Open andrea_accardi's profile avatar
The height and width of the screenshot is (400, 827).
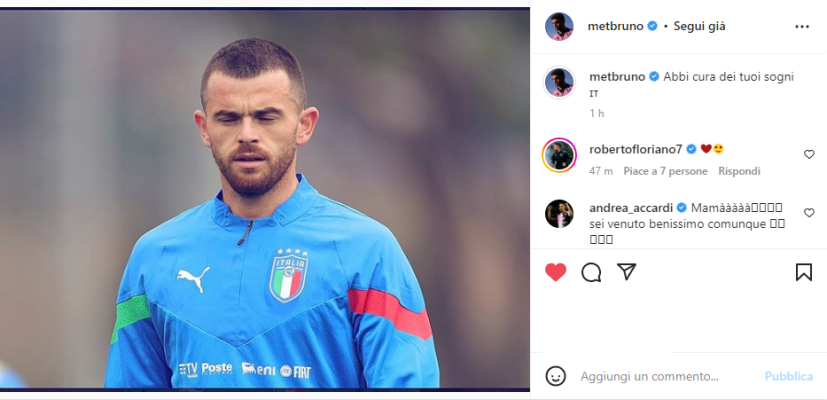coord(559,214)
